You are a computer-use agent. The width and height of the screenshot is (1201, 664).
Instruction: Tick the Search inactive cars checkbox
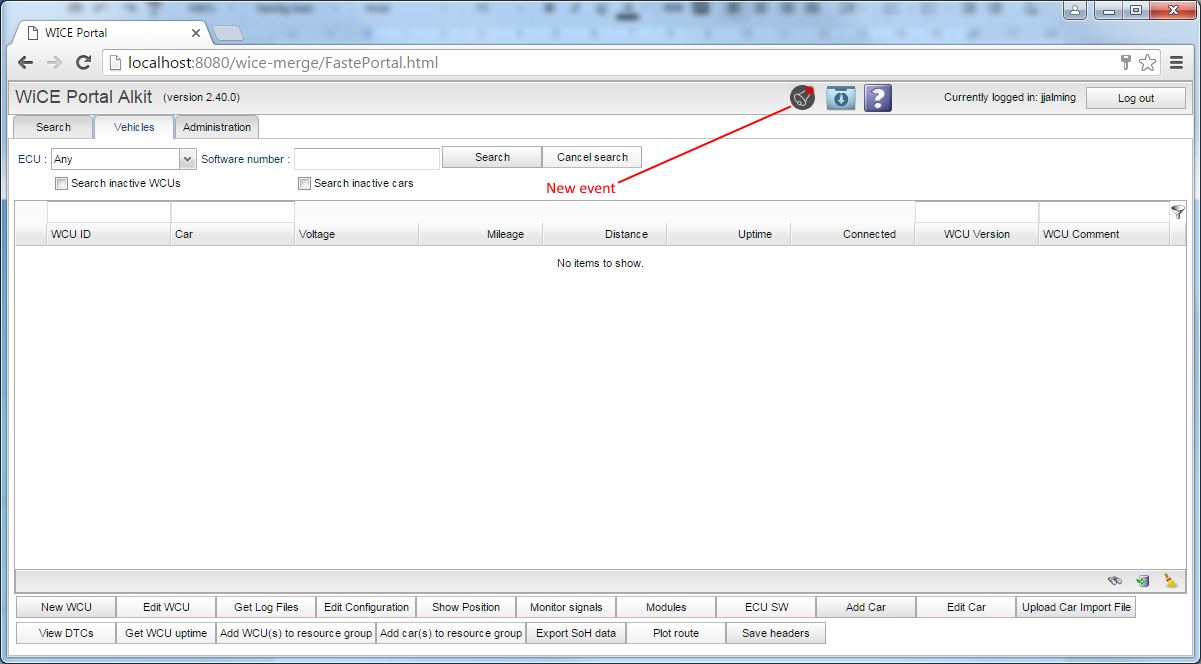point(305,184)
